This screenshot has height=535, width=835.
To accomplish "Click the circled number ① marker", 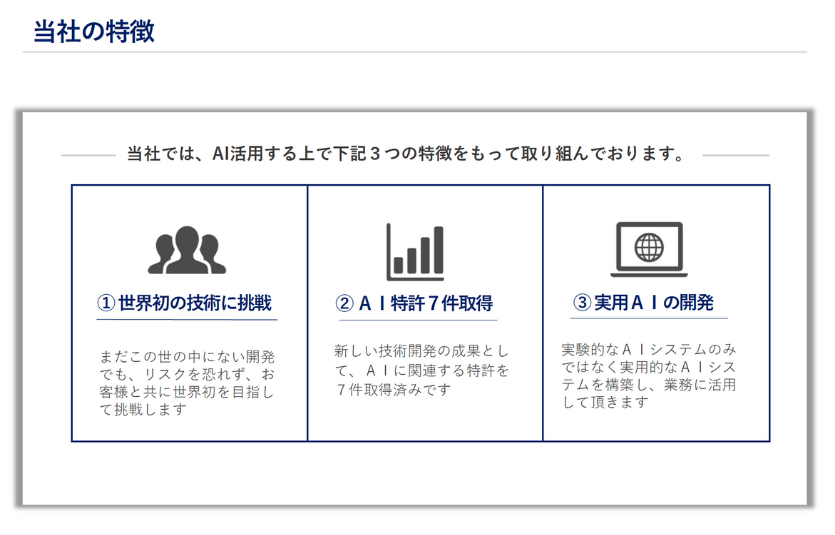I will (x=106, y=303).
